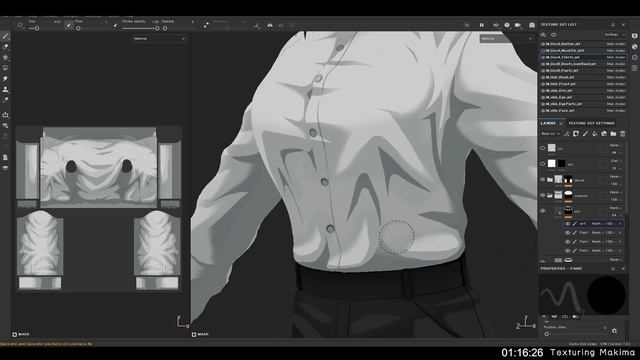Select the Material Picker eyedropper tool
The width and height of the screenshot is (640, 360).
click(5, 100)
